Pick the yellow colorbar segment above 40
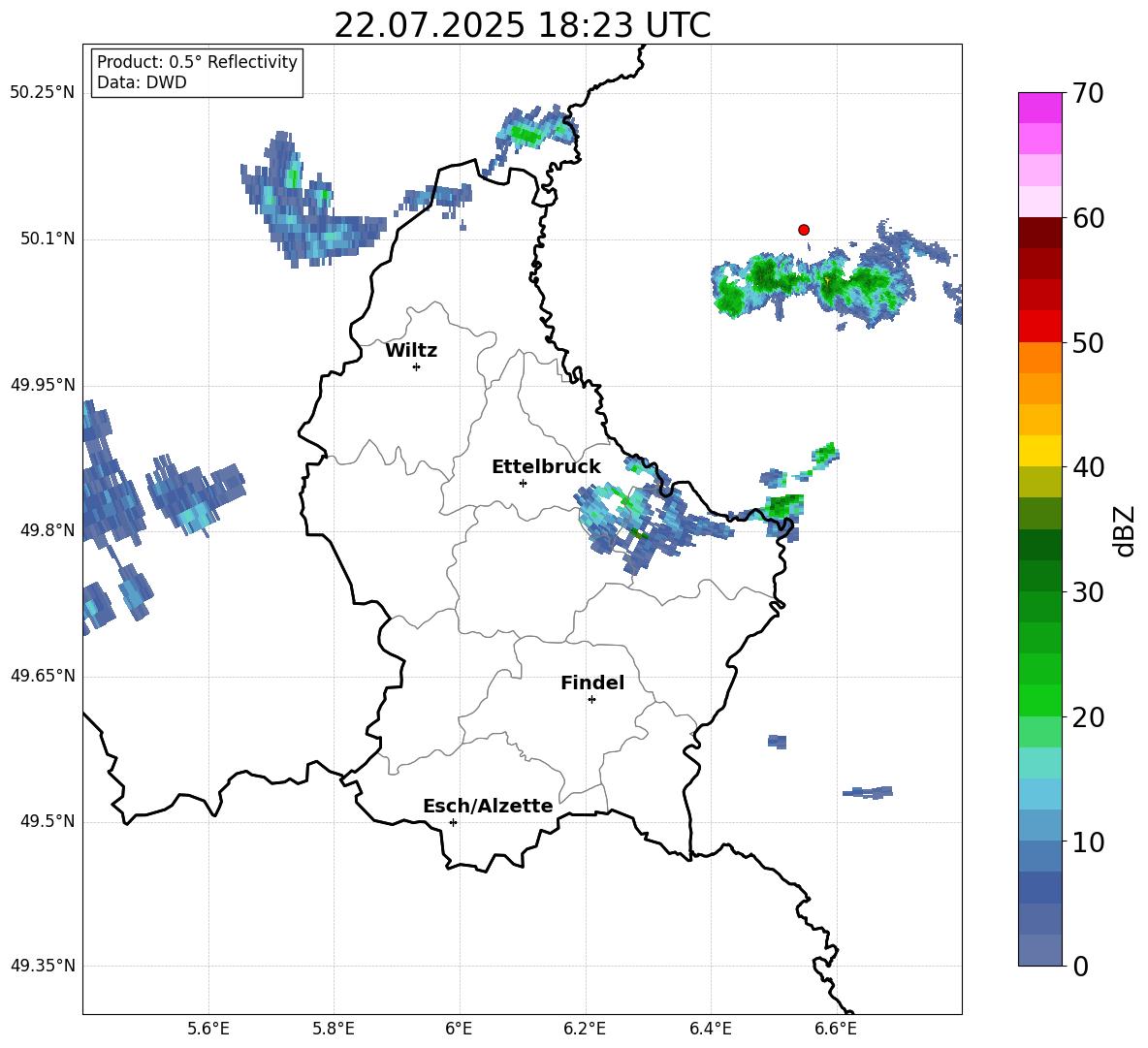Viewport: 1148px width, 1048px height. pyautogui.click(x=1039, y=451)
